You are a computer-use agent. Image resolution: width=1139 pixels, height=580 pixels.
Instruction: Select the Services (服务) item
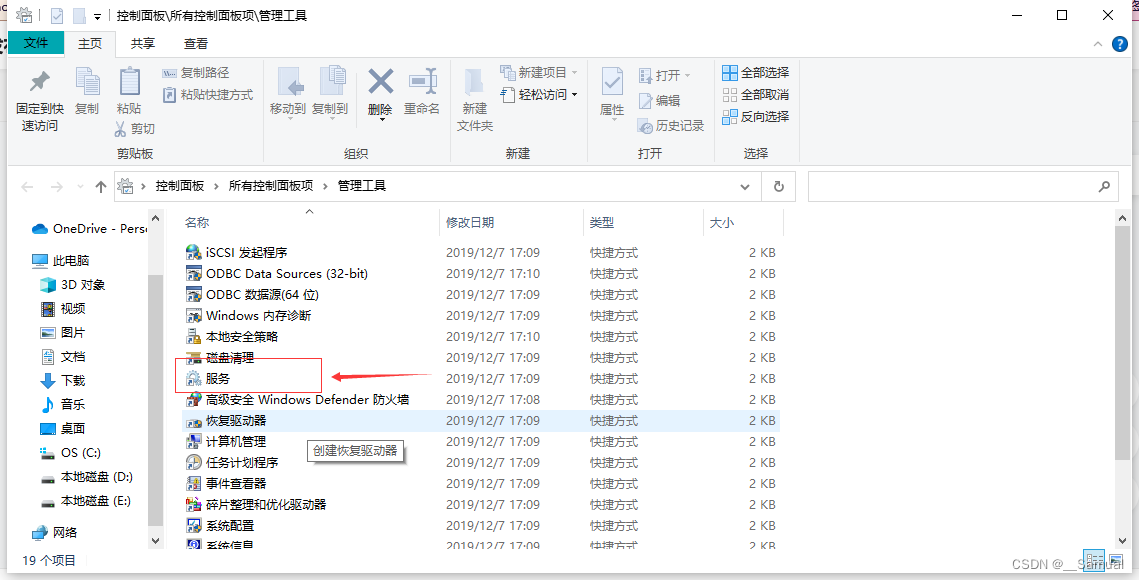(x=481, y=379)
